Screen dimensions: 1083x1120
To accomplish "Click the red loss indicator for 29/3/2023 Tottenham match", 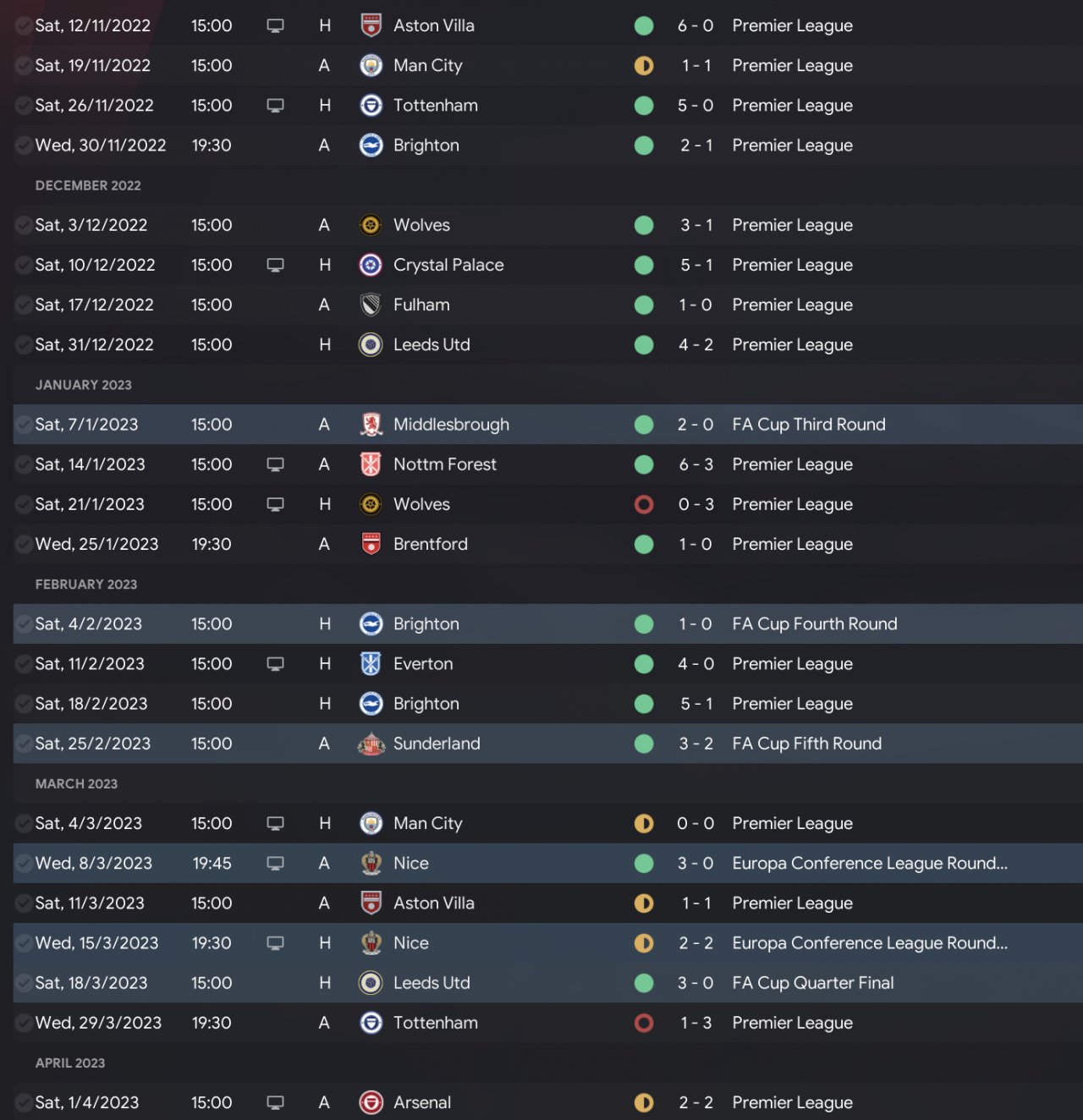I will (x=644, y=1023).
